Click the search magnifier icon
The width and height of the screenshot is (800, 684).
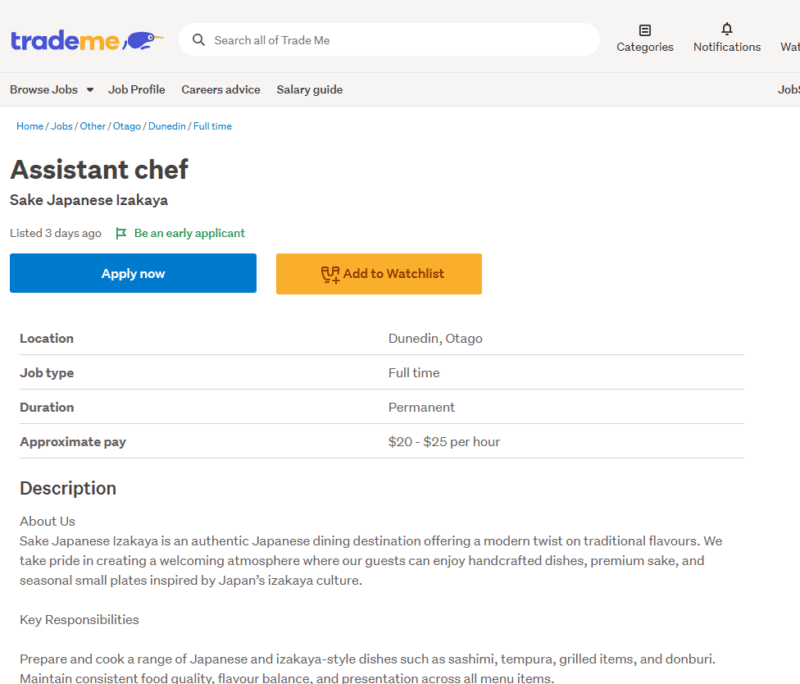pyautogui.click(x=198, y=40)
